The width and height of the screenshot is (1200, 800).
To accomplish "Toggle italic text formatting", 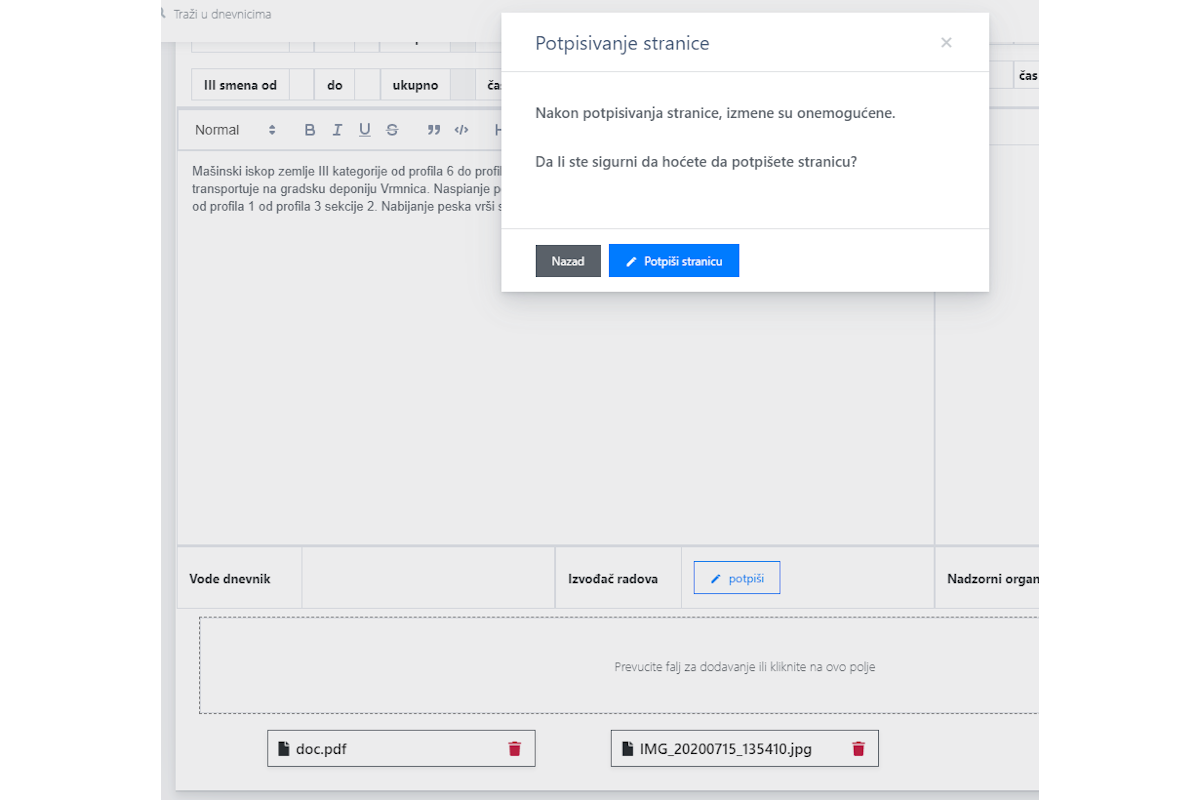I will [x=337, y=130].
